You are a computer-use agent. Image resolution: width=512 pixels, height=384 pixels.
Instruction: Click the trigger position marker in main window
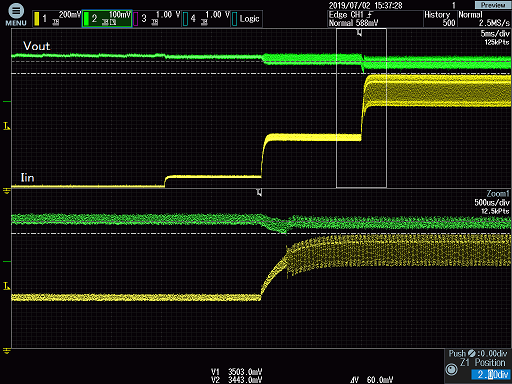359,32
